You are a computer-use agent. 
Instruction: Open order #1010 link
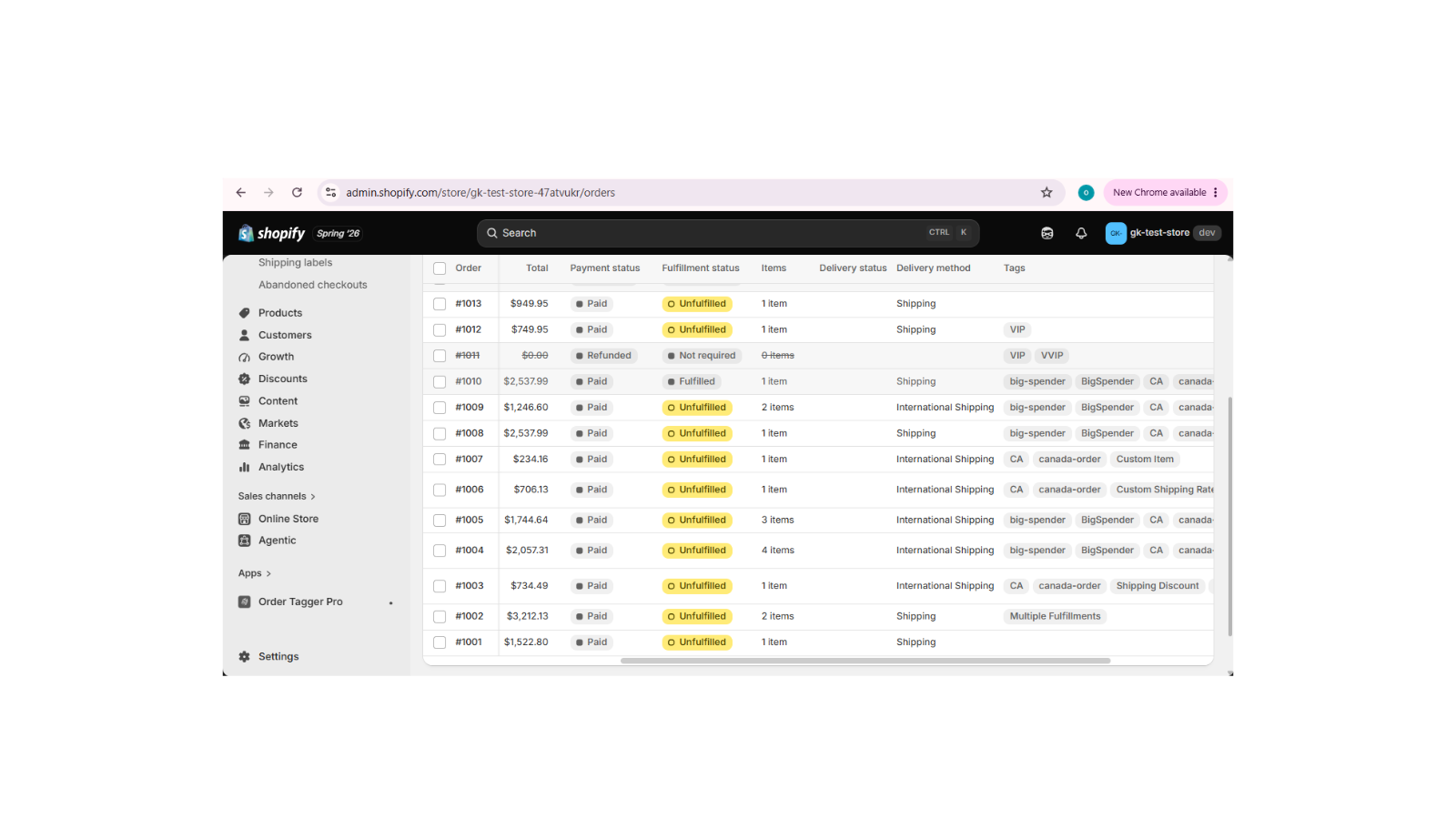point(469,381)
